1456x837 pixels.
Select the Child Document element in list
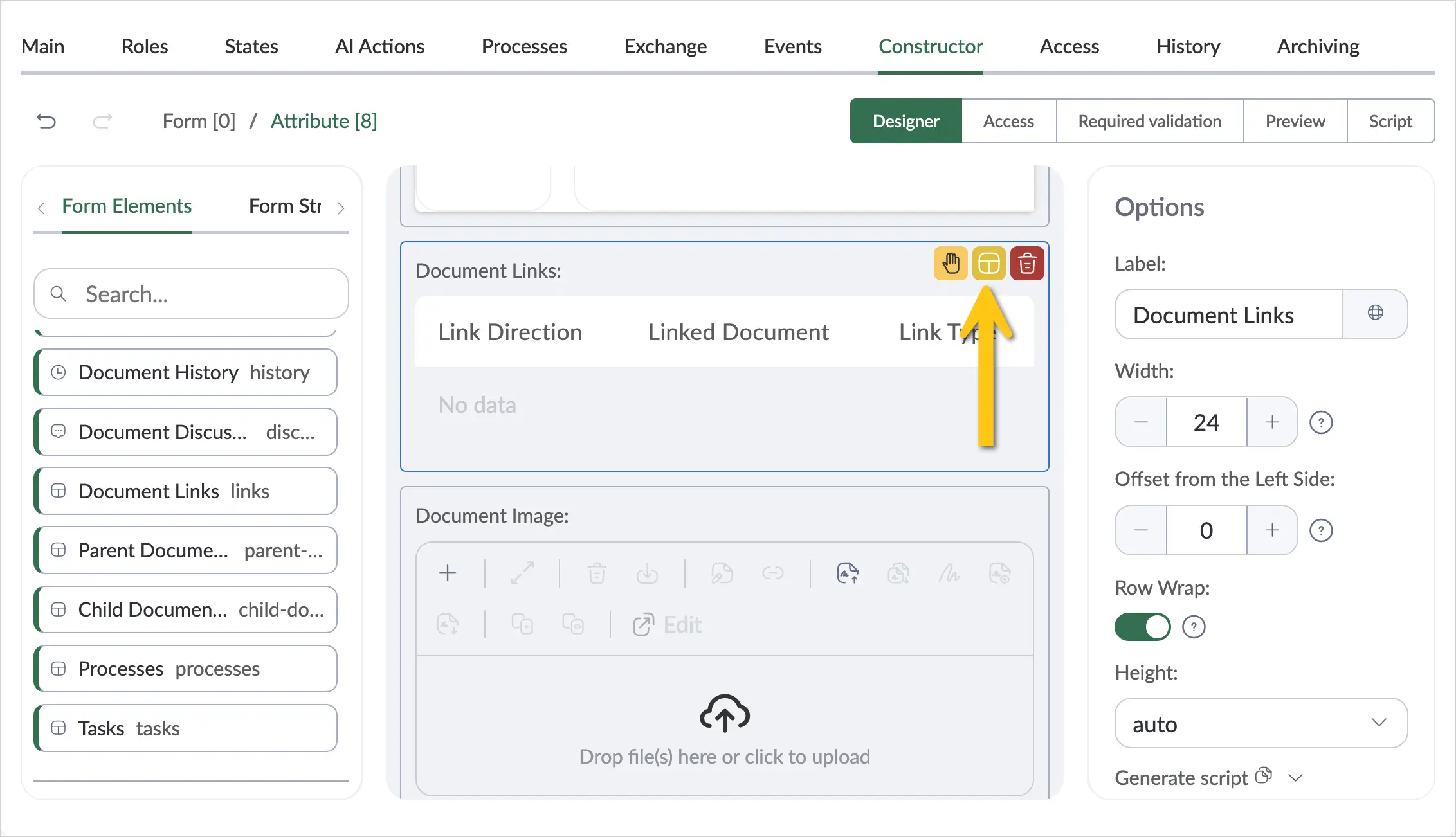coord(185,609)
